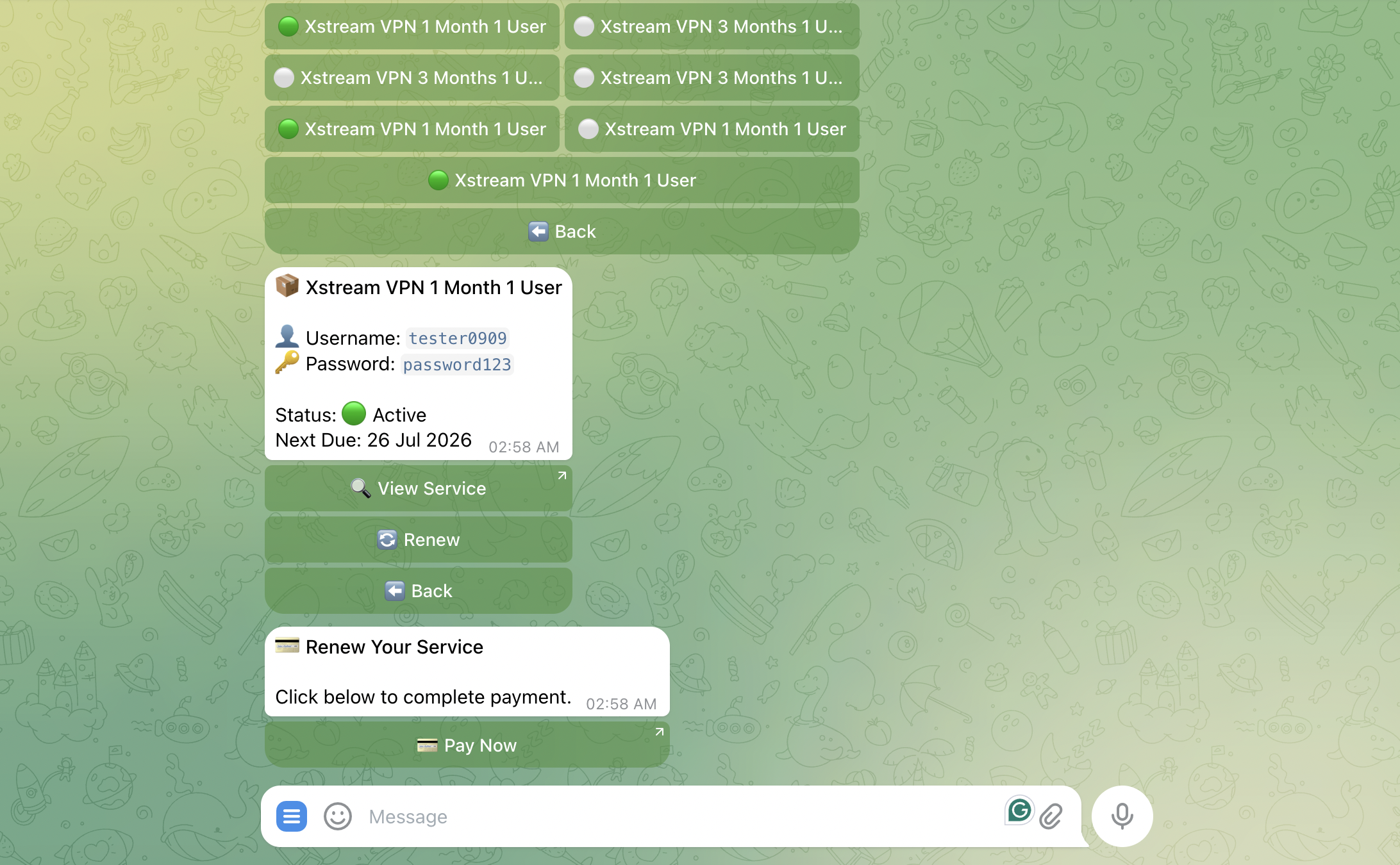Click the 'Next Due: 26 Jul 2026' text

point(374,440)
